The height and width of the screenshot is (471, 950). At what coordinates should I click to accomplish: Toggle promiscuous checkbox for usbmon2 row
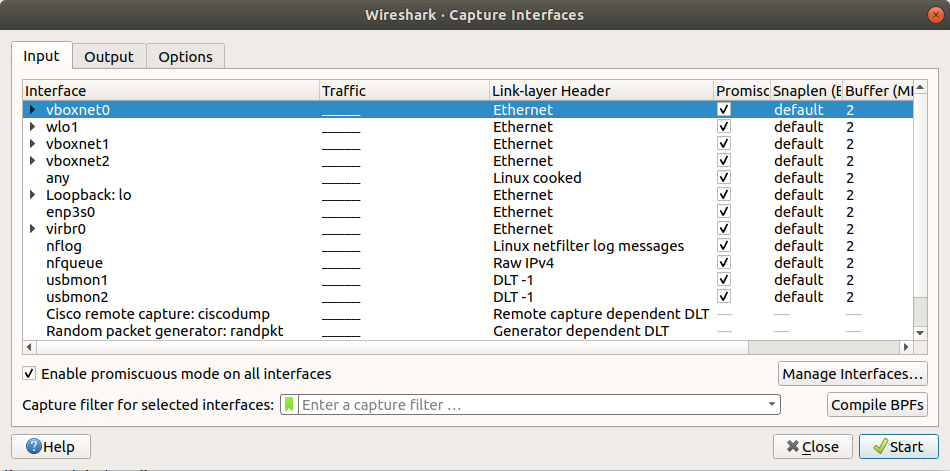click(x=724, y=297)
